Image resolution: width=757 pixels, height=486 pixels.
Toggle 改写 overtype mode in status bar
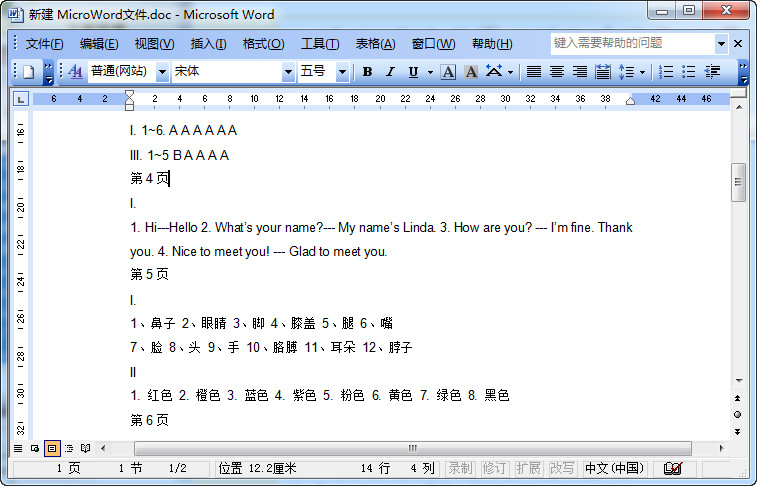pyautogui.click(x=562, y=468)
